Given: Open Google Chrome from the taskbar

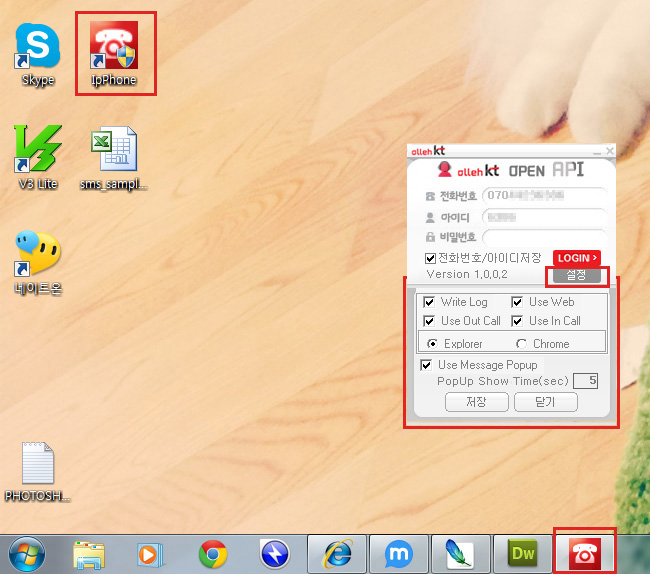Looking at the screenshot, I should click(x=212, y=553).
